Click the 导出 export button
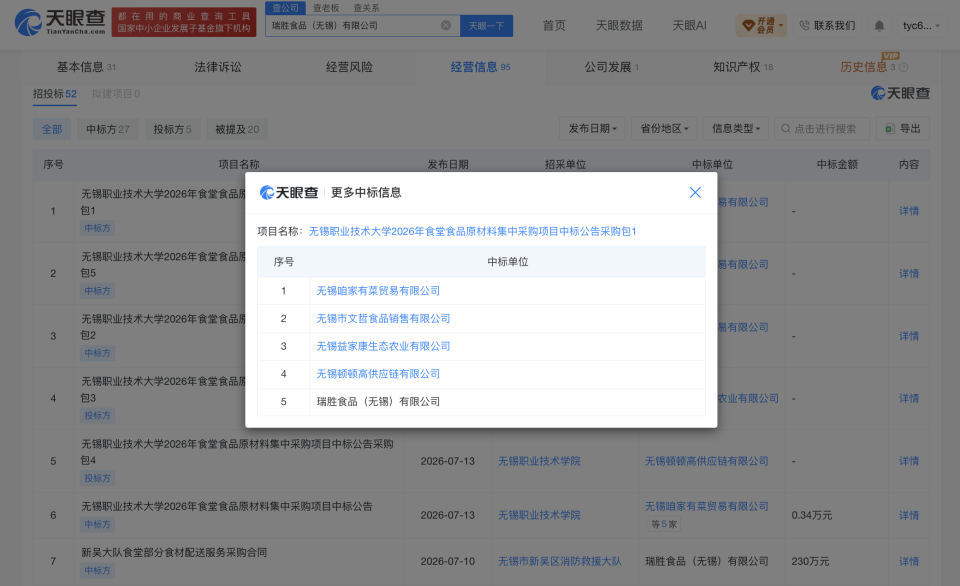Viewport: 960px width, 586px height. click(x=903, y=129)
